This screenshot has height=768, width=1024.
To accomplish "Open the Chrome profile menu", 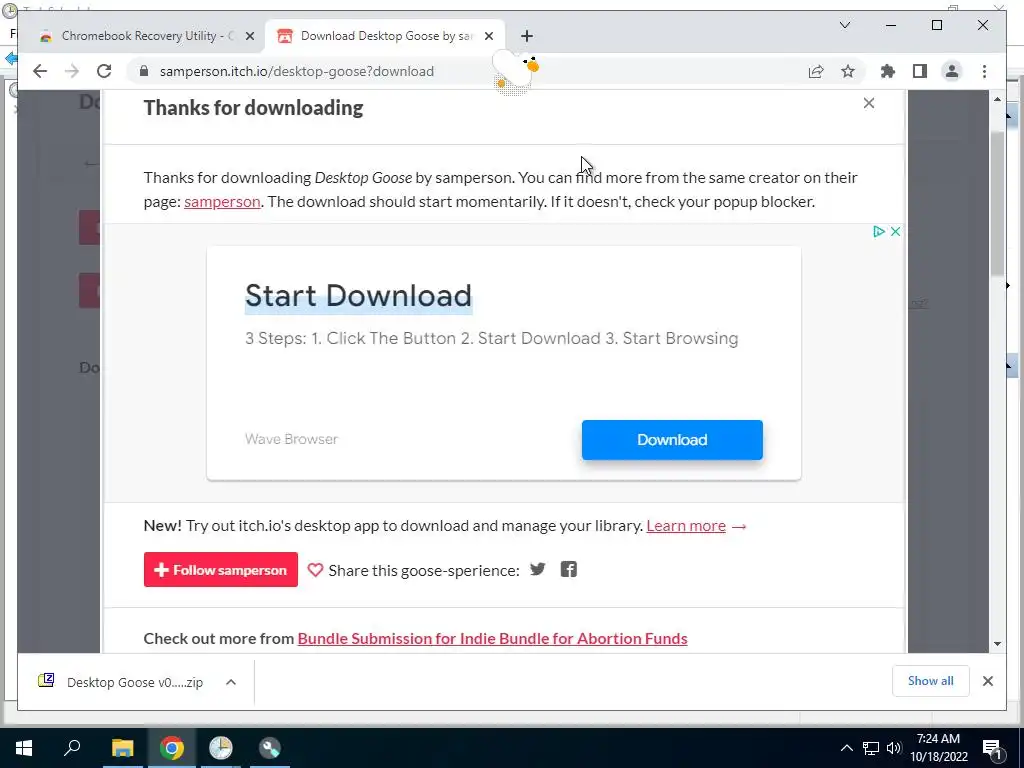I will 952,71.
